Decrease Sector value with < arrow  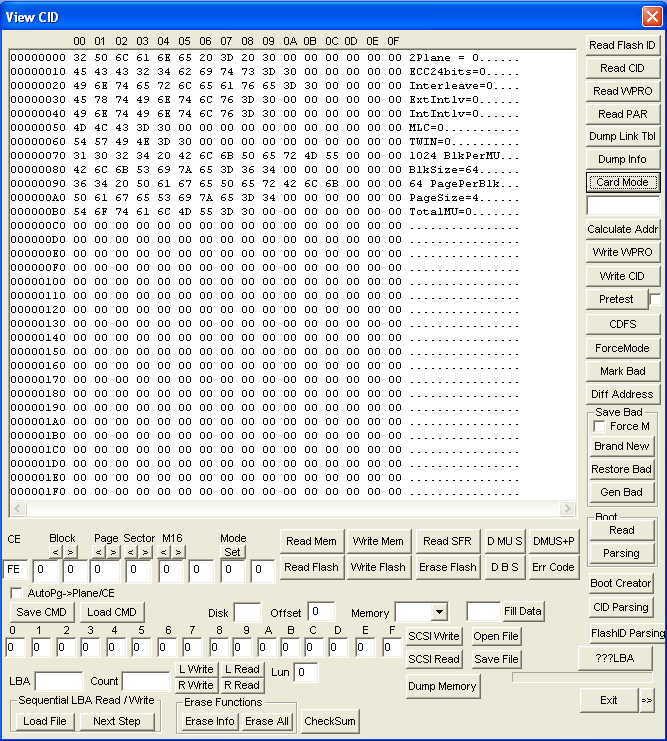132,552
